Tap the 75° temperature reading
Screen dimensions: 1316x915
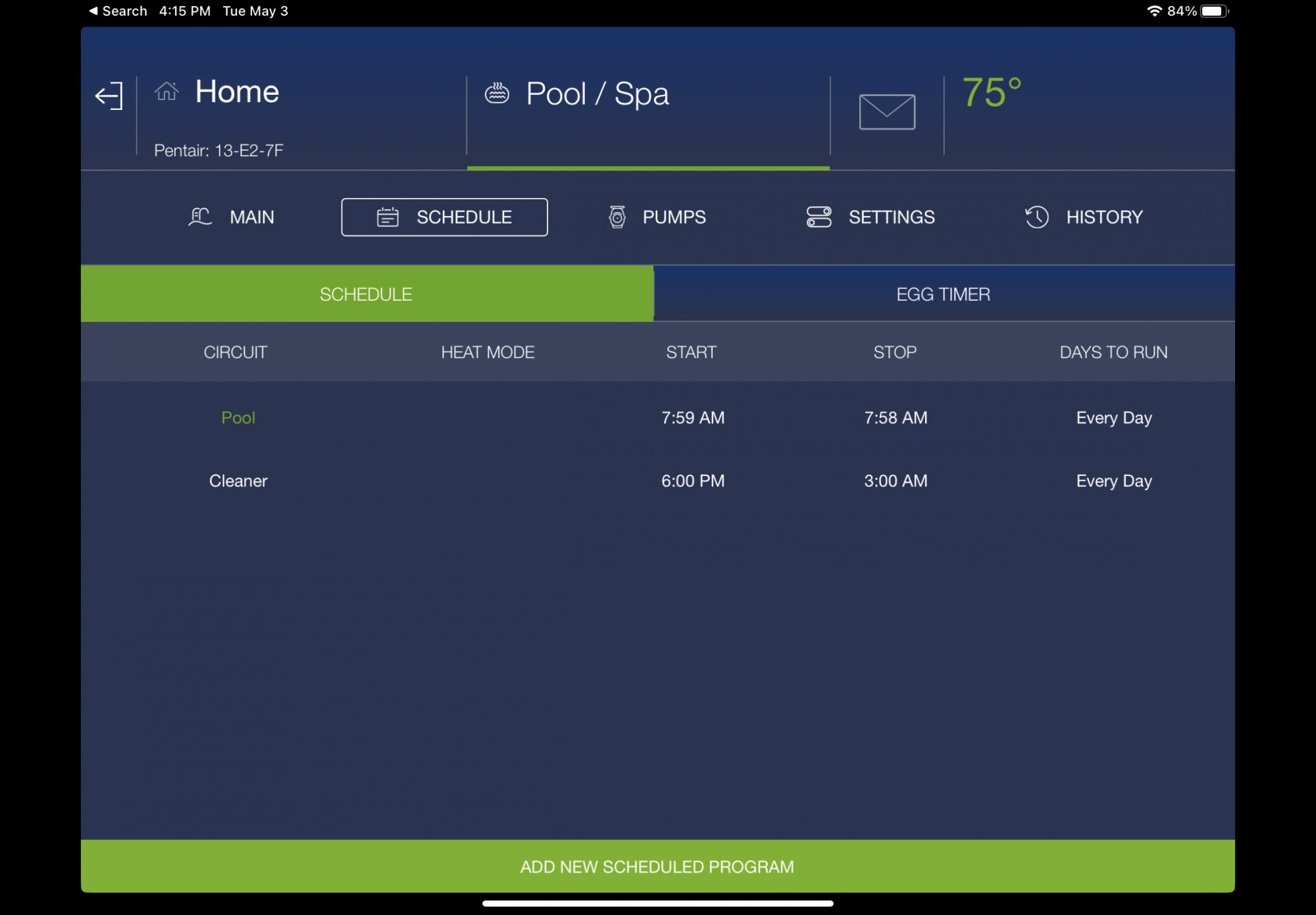point(992,92)
